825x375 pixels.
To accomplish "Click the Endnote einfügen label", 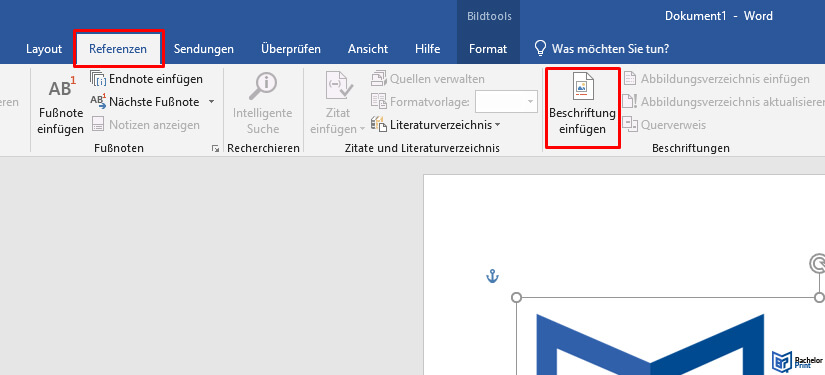I will (156, 79).
